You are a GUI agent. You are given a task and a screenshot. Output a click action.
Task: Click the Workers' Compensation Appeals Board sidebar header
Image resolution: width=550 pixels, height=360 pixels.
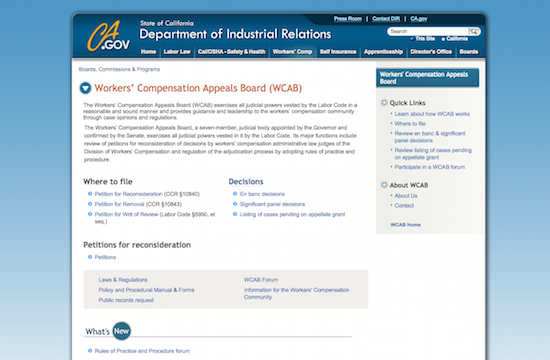pos(428,78)
